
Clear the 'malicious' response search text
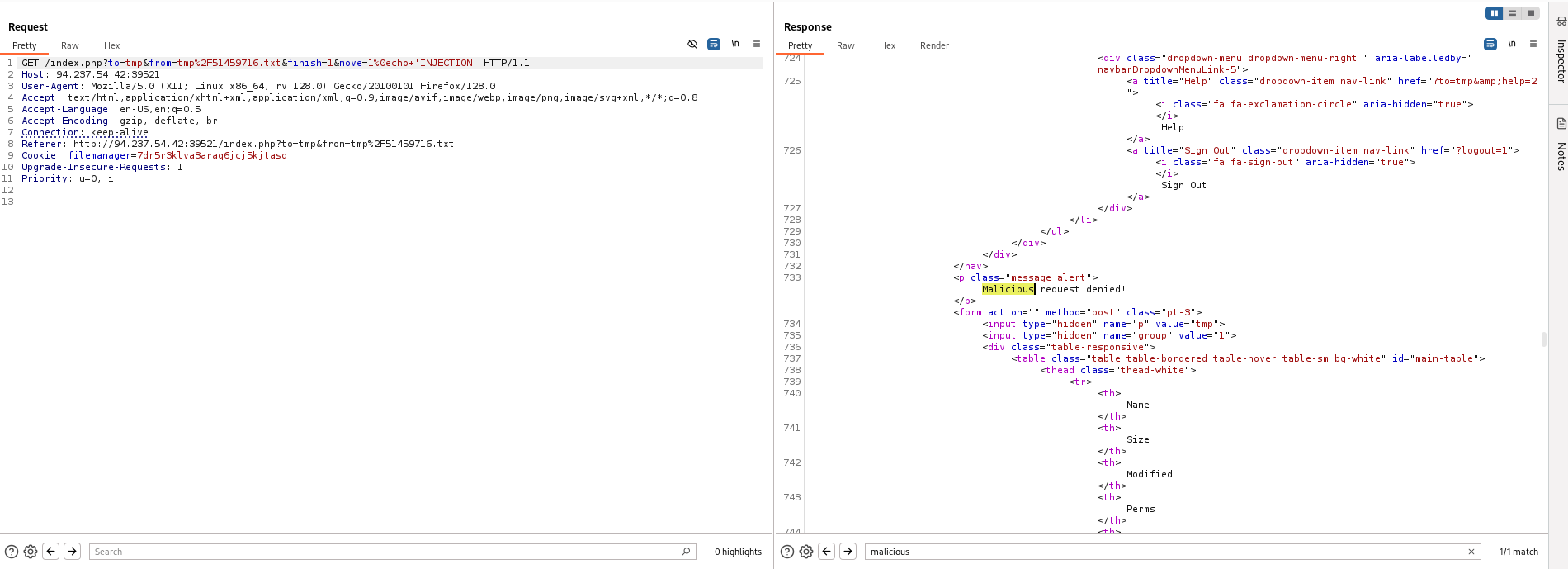(x=1471, y=552)
